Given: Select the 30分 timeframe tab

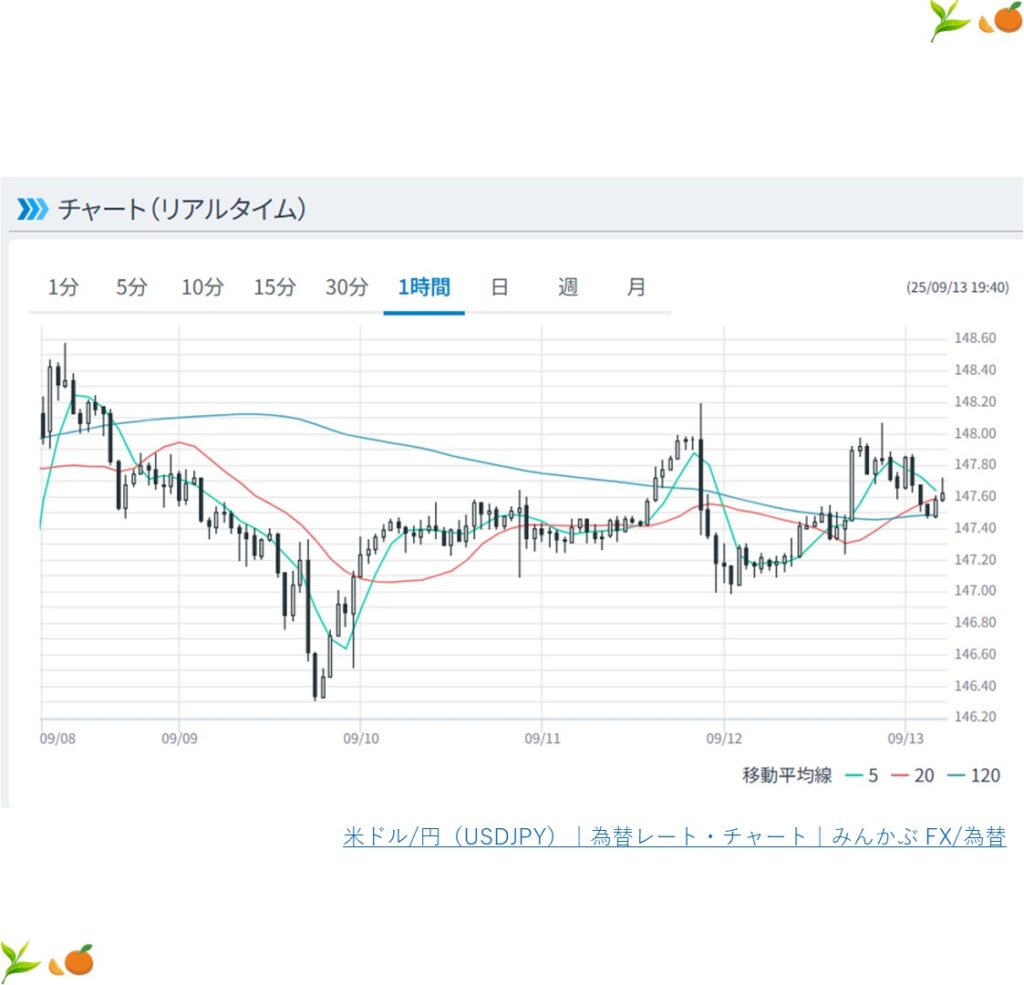Looking at the screenshot, I should 346,288.
